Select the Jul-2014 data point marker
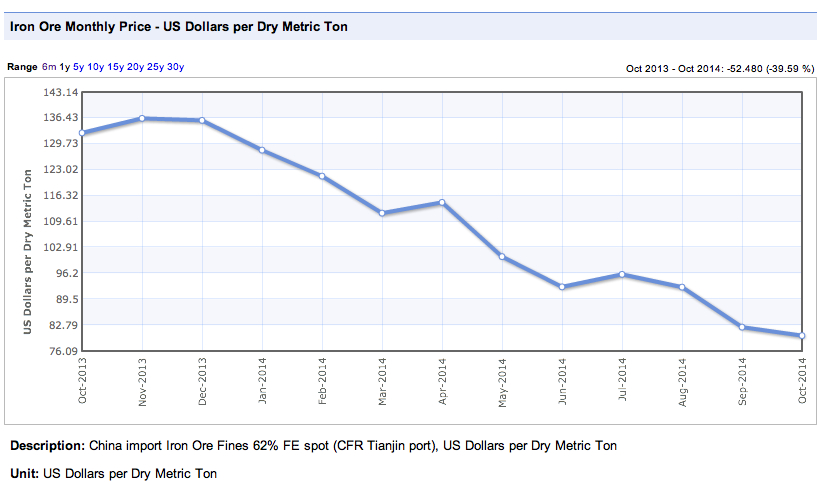This screenshot has width=820, height=484. point(622,274)
